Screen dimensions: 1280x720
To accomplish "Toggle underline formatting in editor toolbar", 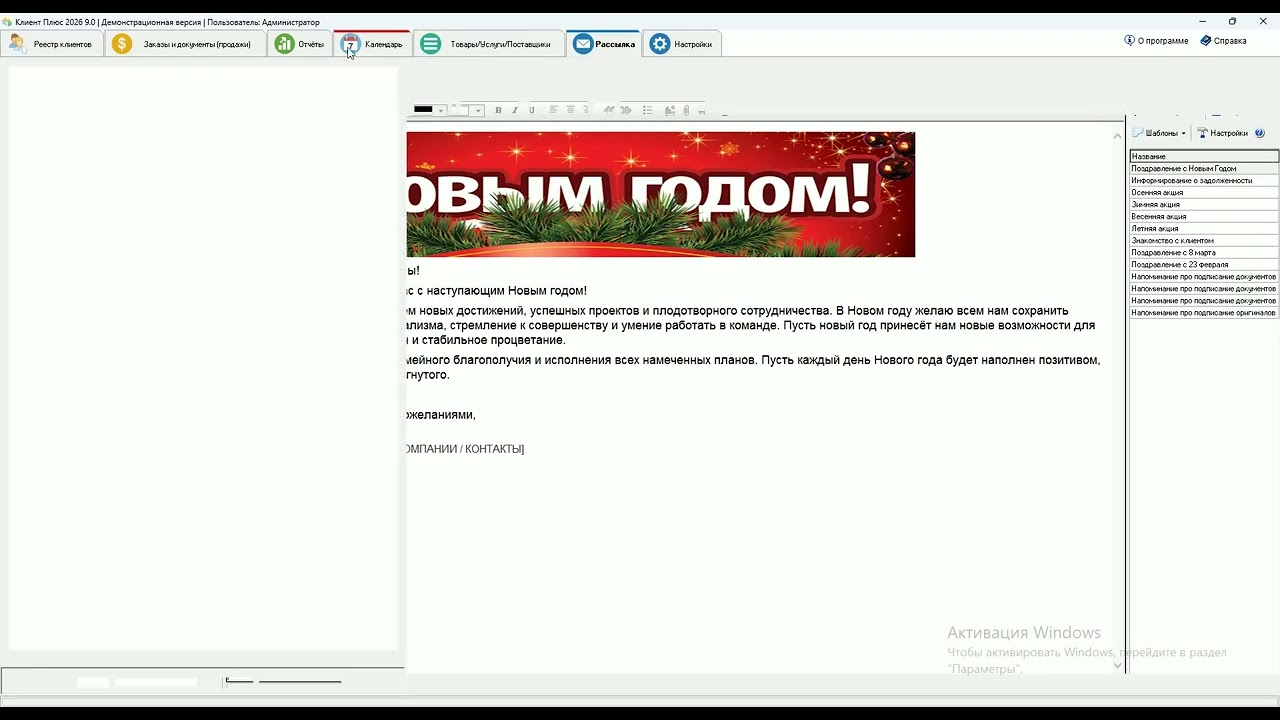I will (532, 110).
